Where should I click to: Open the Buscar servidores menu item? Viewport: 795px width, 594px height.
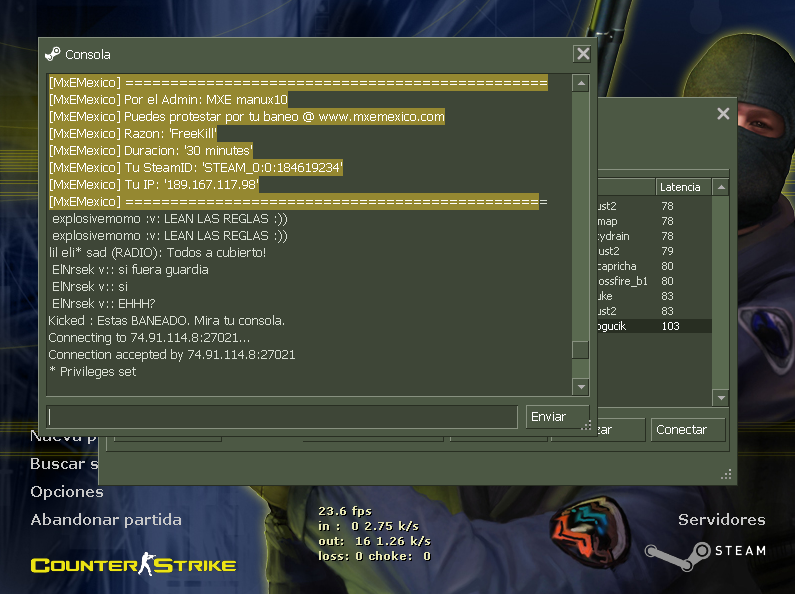64,464
